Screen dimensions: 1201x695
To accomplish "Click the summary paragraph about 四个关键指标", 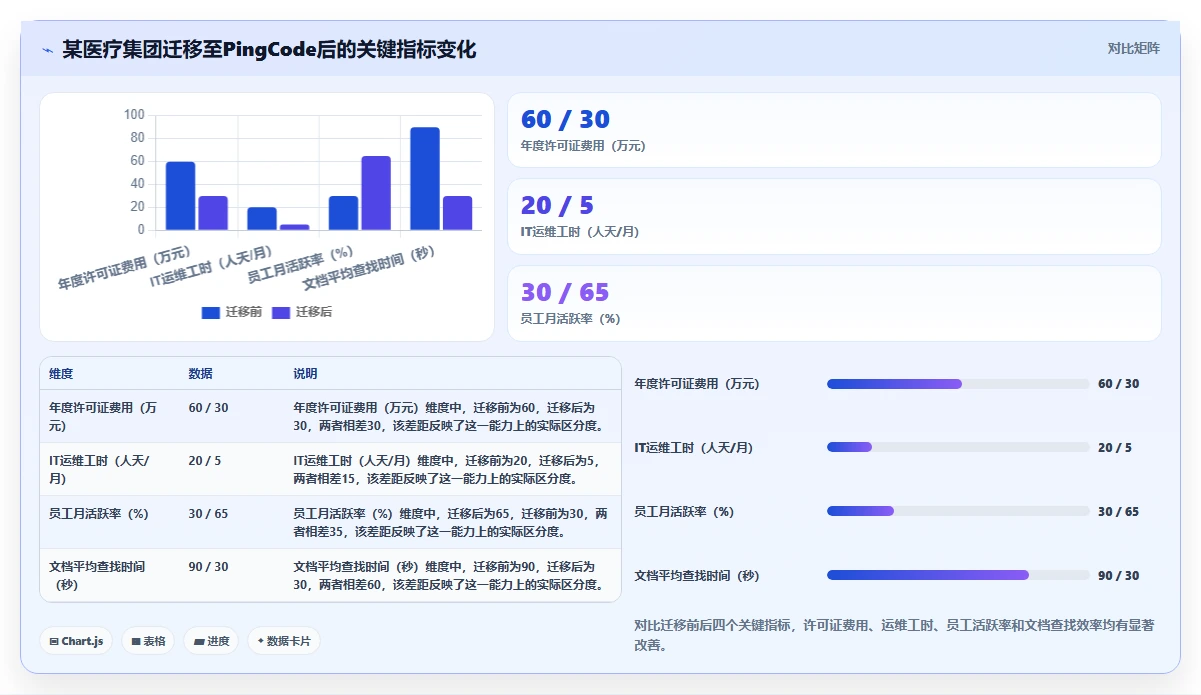I will (894, 635).
